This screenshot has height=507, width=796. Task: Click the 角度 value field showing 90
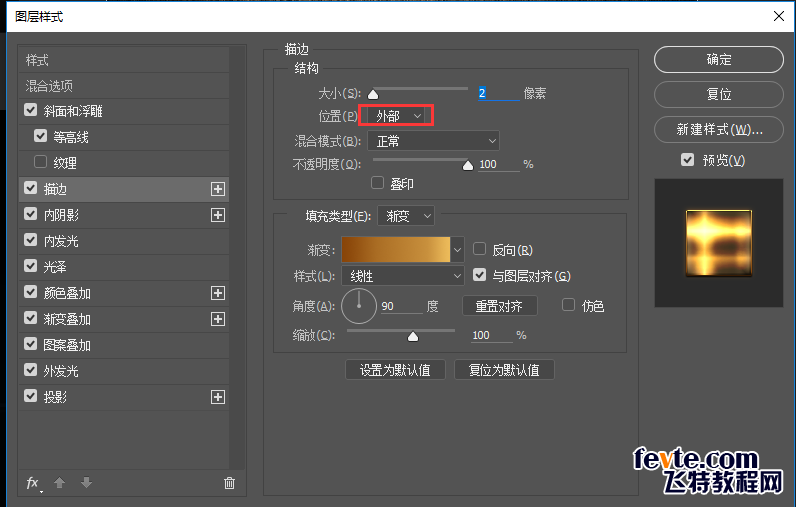point(401,306)
